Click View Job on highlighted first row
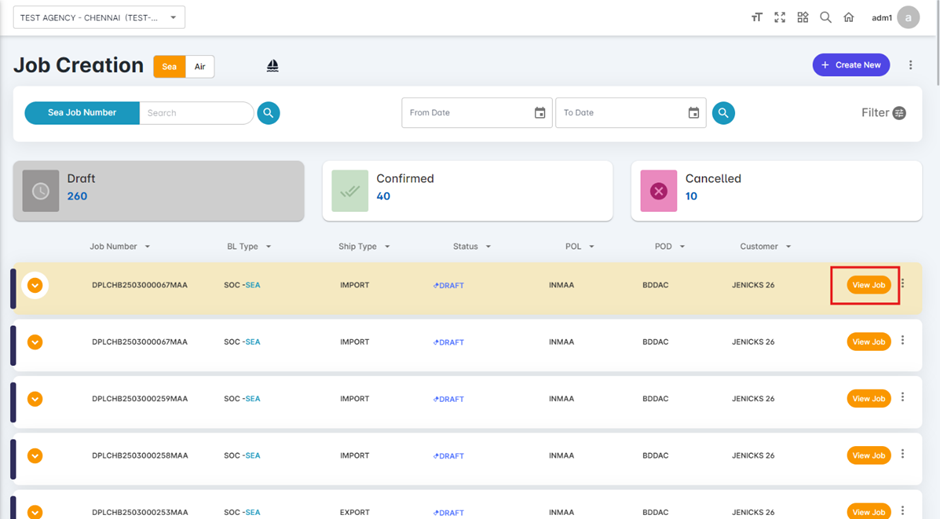This screenshot has height=519, width=940. tap(868, 285)
